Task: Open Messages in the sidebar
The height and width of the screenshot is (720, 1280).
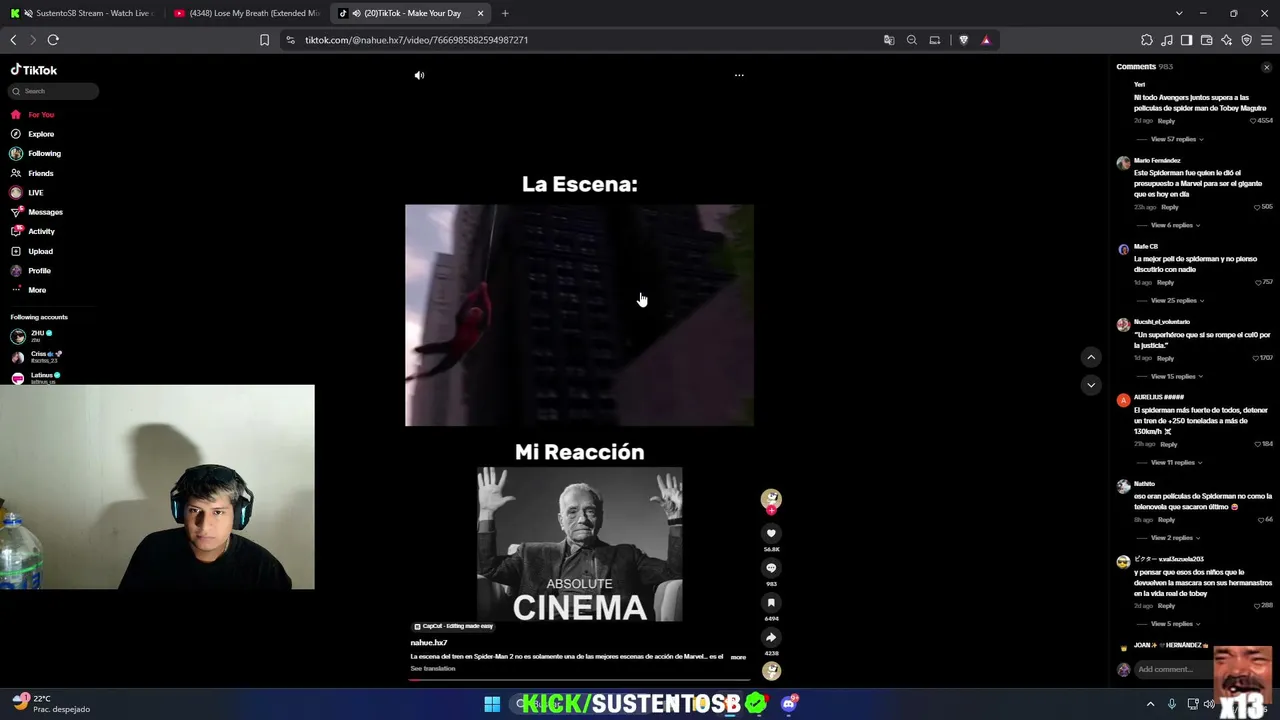Action: coord(45,212)
